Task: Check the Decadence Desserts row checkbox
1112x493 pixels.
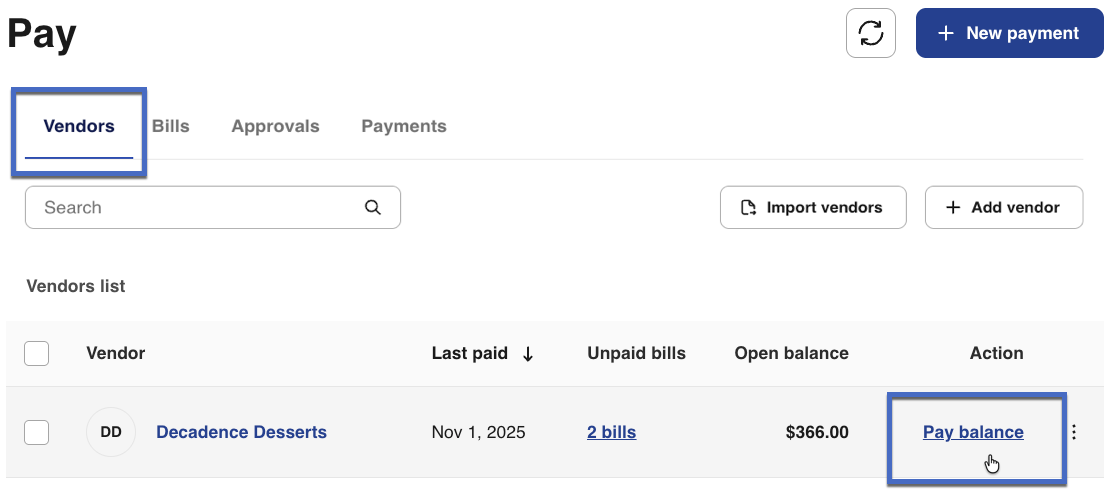Action: pos(37,432)
